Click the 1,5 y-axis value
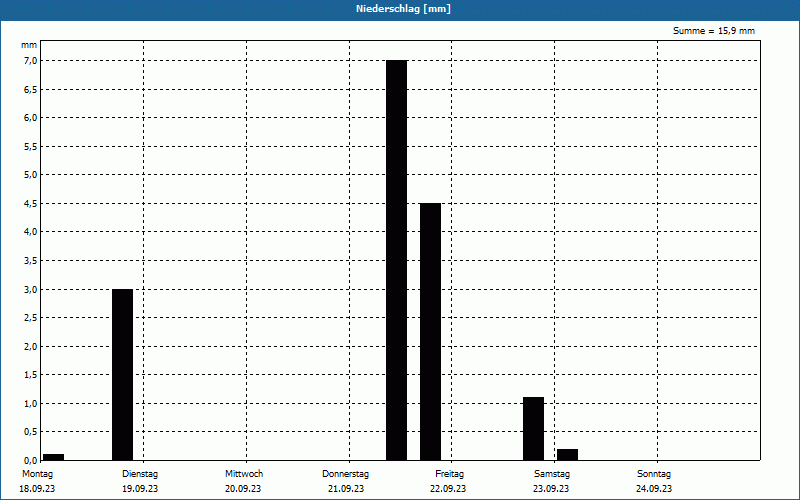 click(x=31, y=375)
